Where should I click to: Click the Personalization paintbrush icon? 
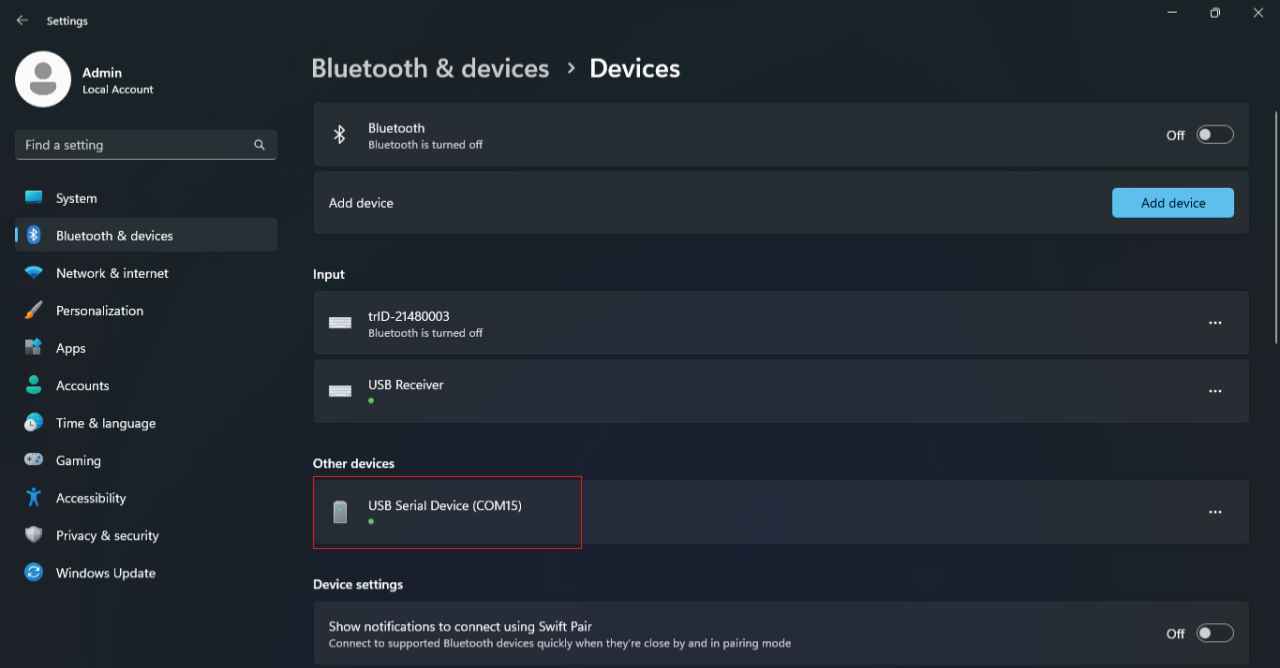(34, 311)
